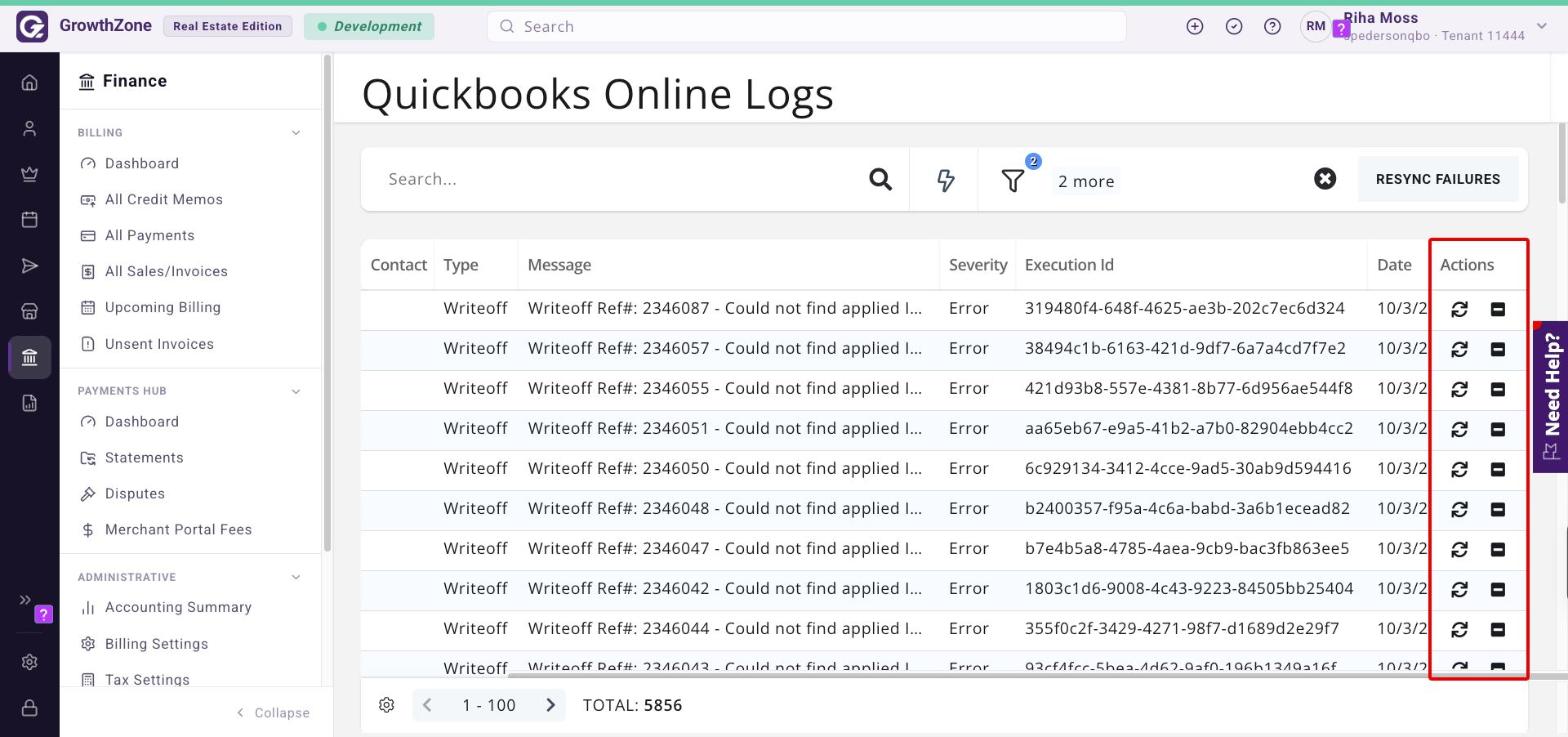Click the minus icon for Writeoff Ref# 2346051
Viewport: 1568px width, 737px height.
click(1497, 429)
